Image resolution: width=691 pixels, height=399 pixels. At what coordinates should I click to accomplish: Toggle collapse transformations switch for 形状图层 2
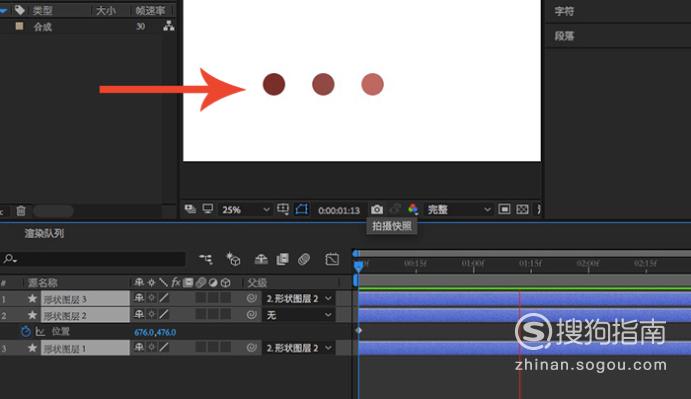click(151, 314)
